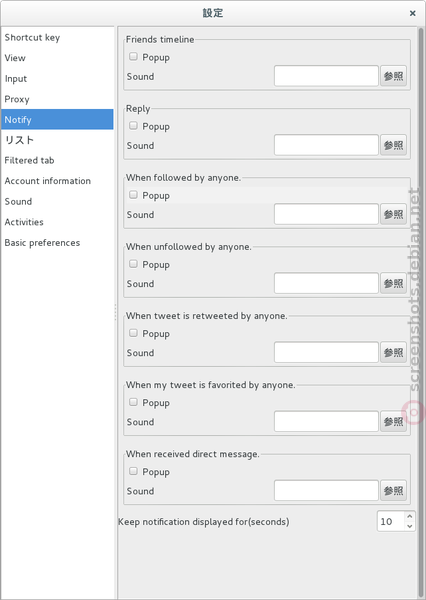Check Popup for When followed by anyone

pos(133,195)
